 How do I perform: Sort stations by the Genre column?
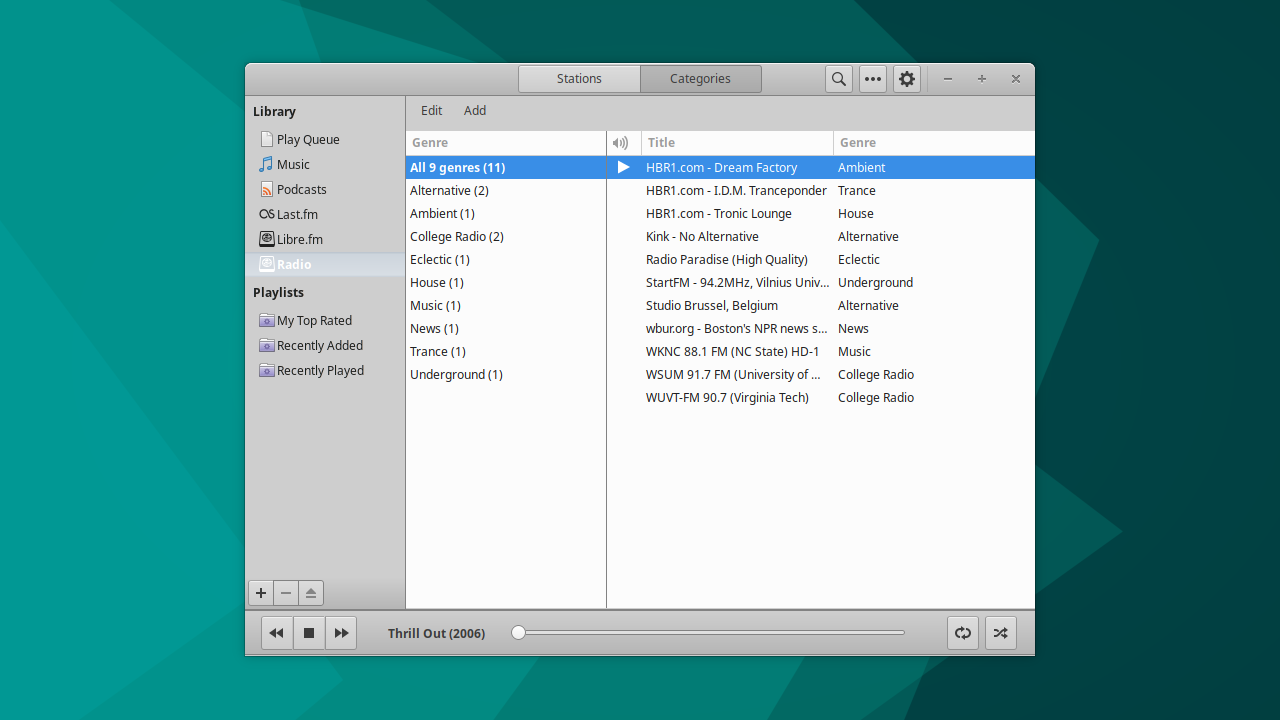point(860,142)
